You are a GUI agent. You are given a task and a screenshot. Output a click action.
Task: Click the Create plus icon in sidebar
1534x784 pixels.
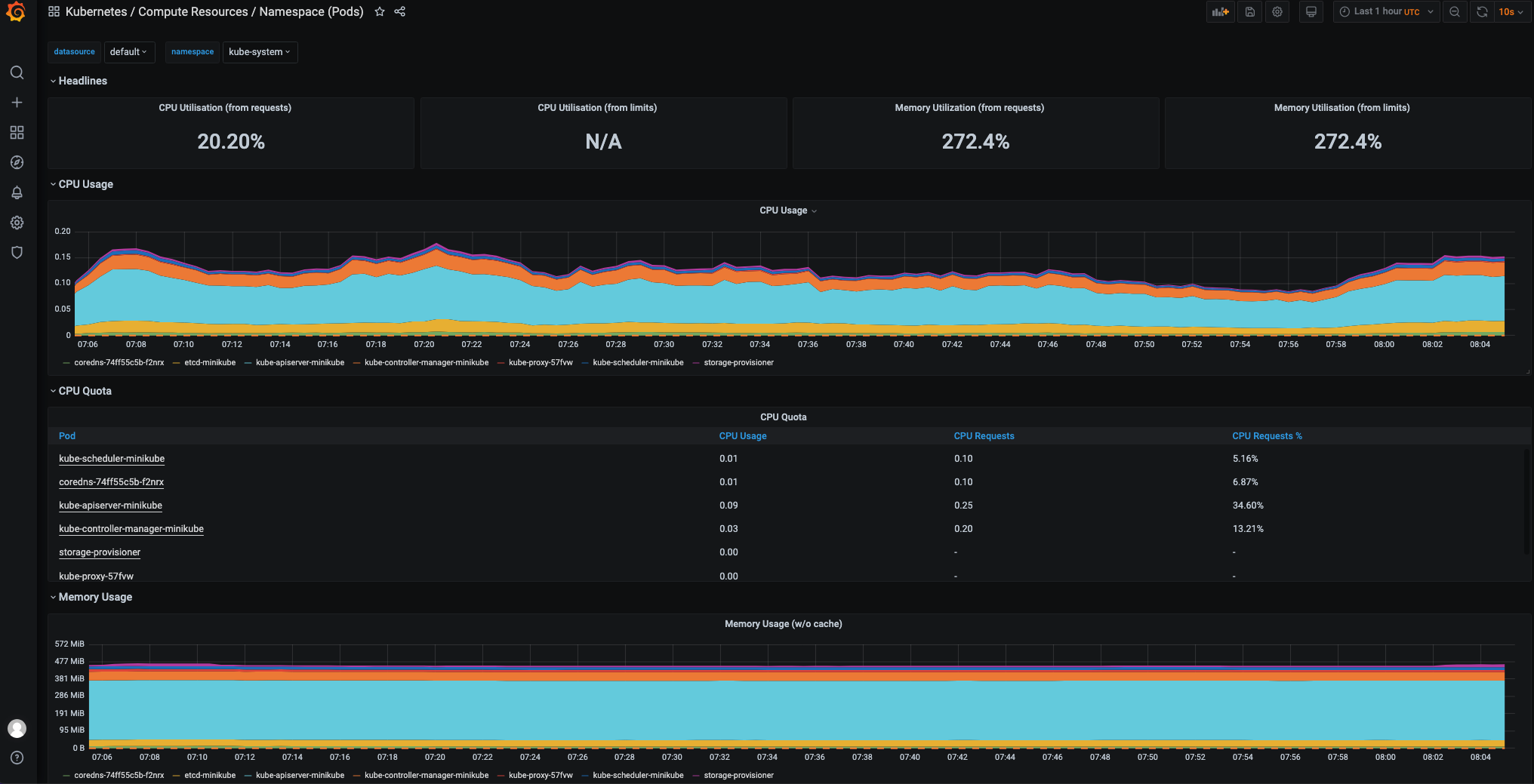[x=17, y=103]
